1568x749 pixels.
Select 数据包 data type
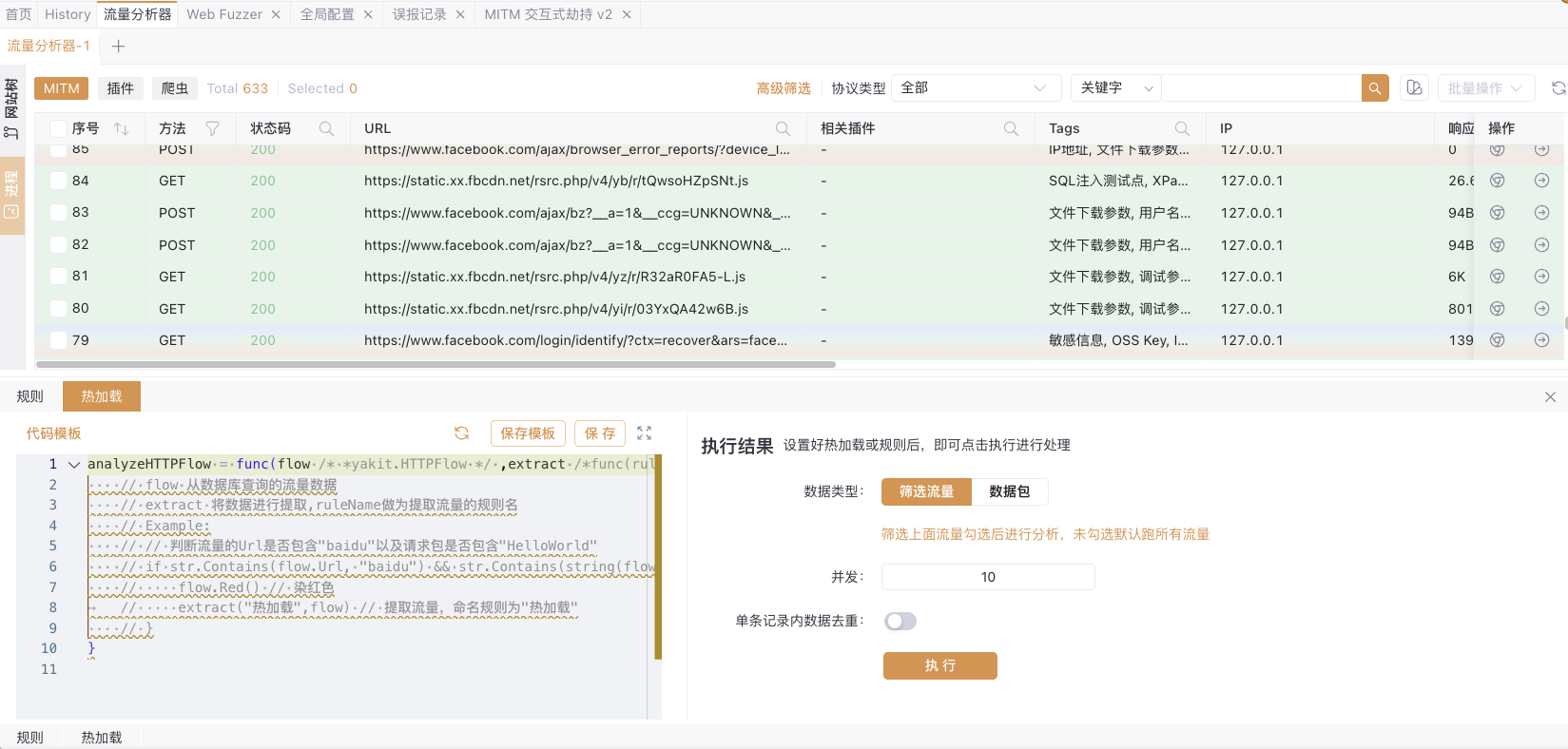point(1010,491)
